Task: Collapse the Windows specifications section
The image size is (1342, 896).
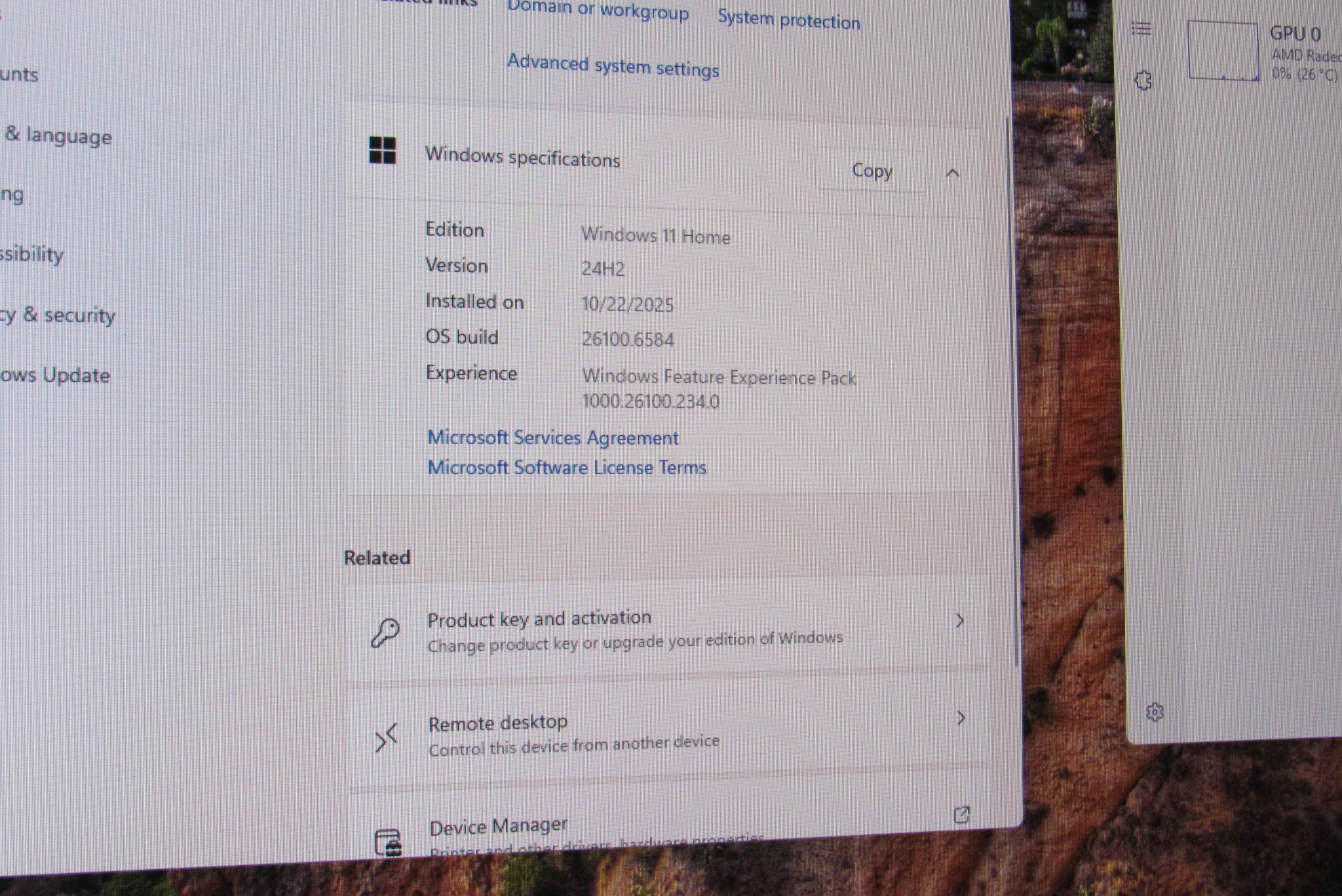Action: pyautogui.click(x=953, y=173)
